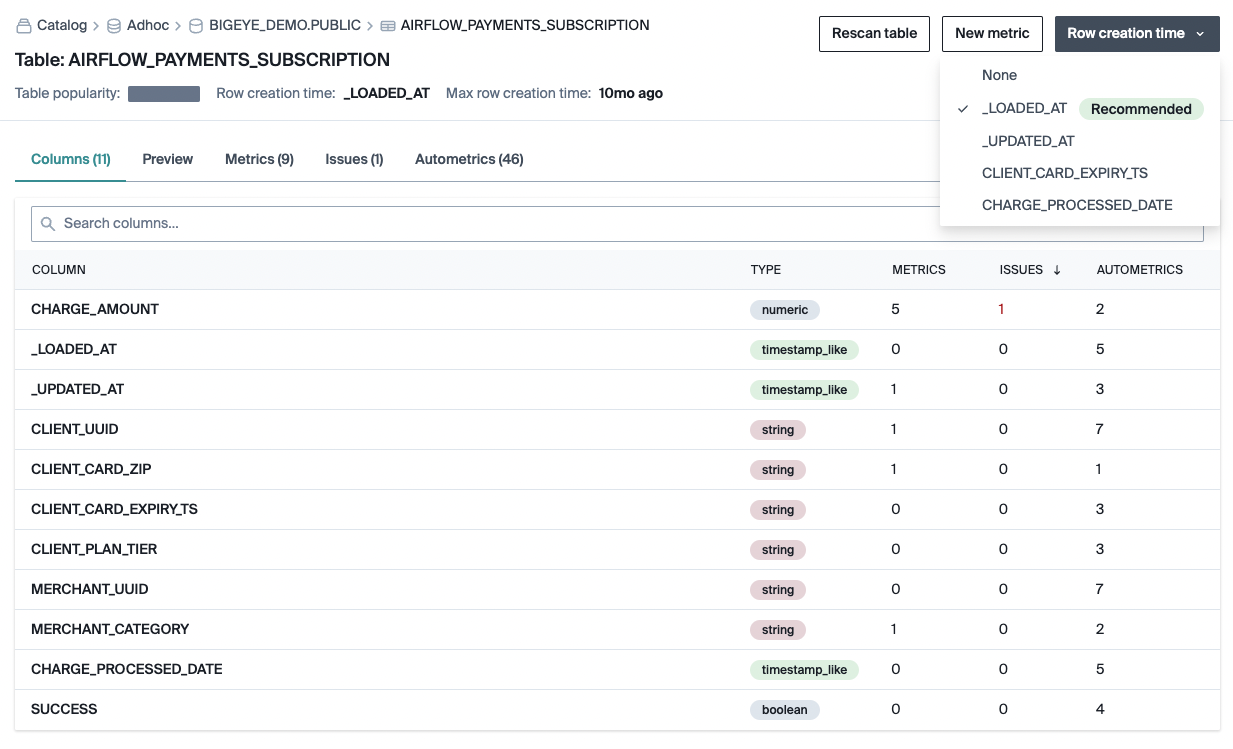Click the Catalog icon in breadcrumb
The width and height of the screenshot is (1233, 749).
pos(24,26)
